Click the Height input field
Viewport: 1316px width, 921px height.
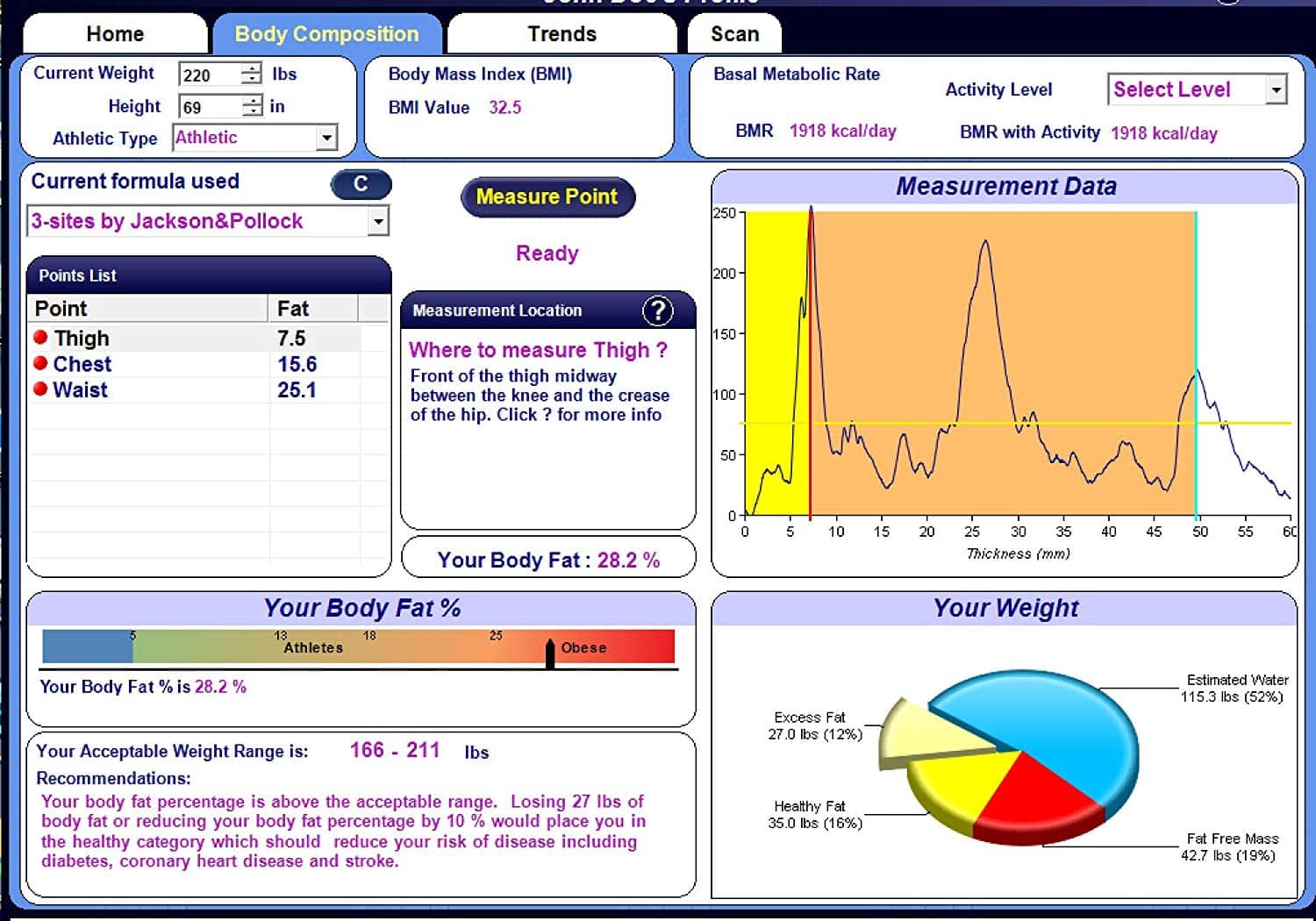click(209, 107)
